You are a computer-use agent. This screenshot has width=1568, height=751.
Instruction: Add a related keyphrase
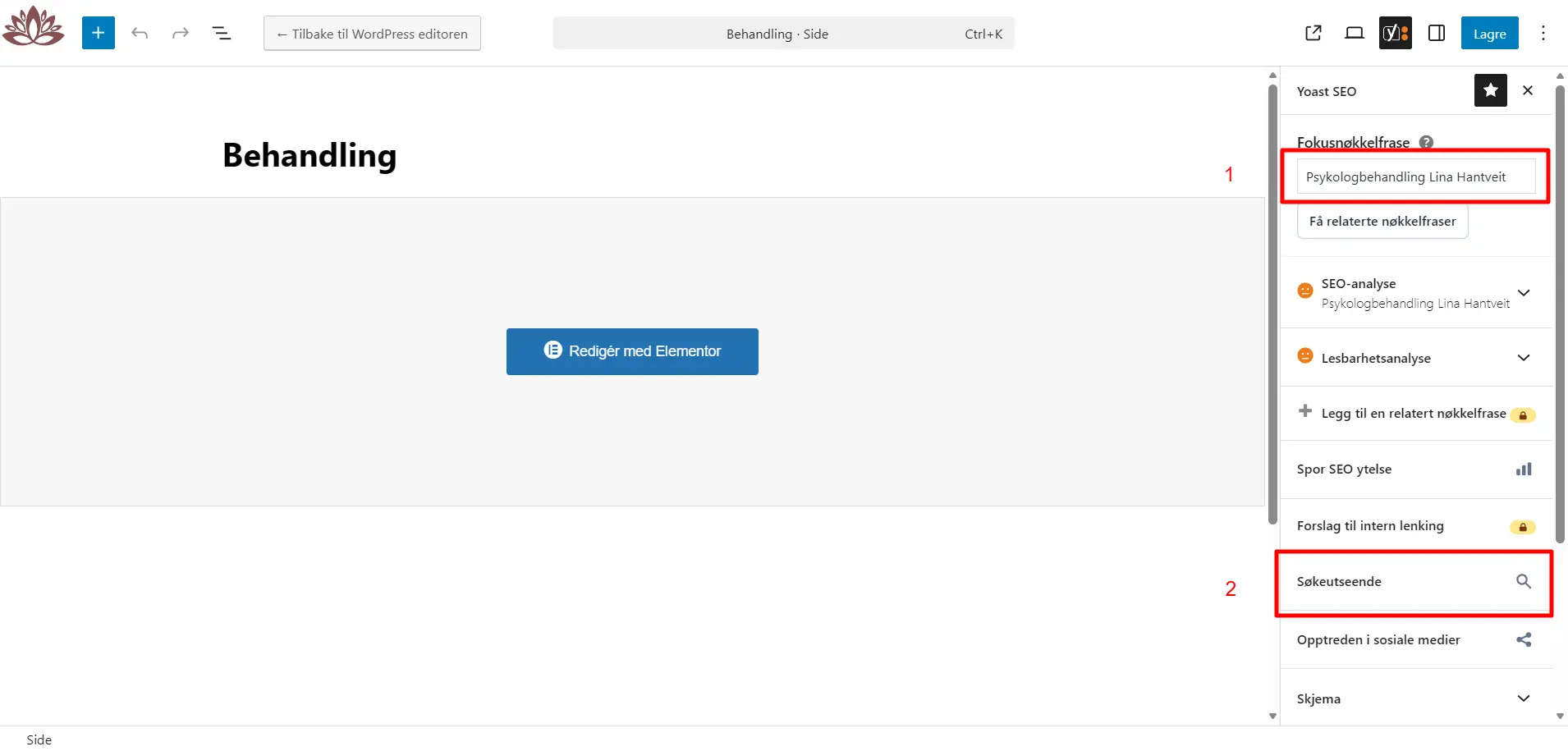point(1416,414)
